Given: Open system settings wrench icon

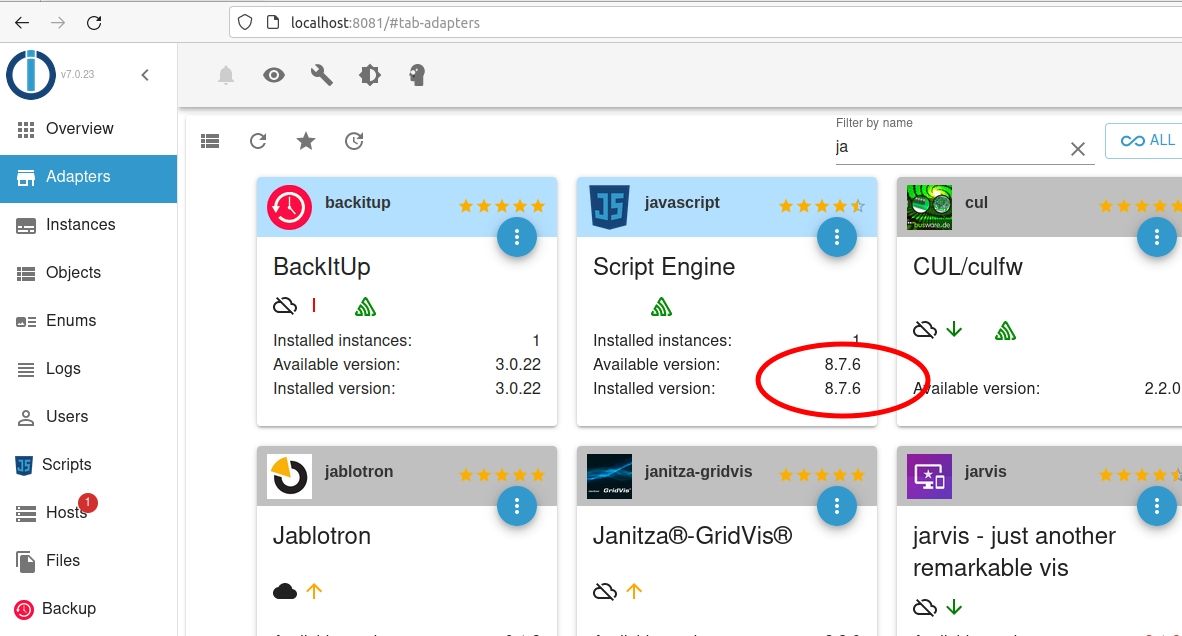Looking at the screenshot, I should pyautogui.click(x=322, y=75).
